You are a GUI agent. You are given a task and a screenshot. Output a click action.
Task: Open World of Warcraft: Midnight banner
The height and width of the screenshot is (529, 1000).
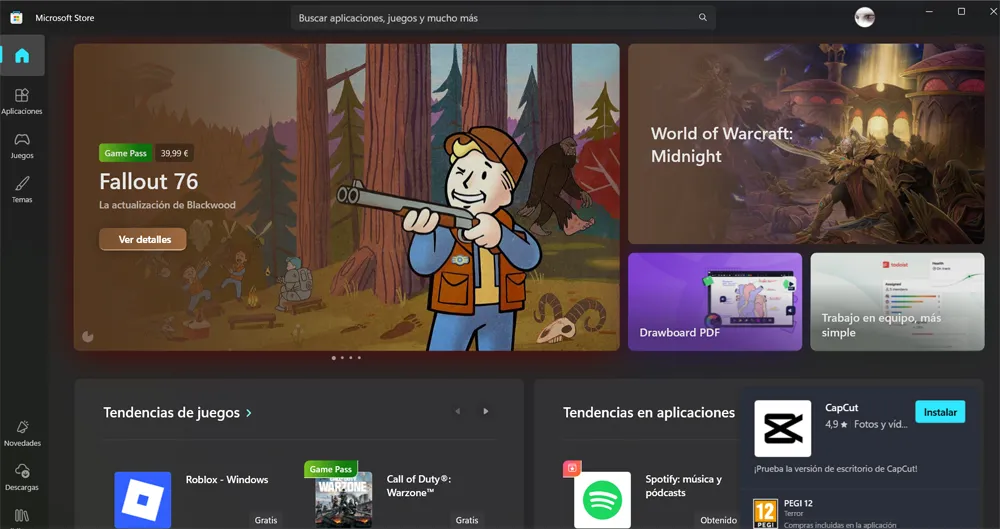[806, 144]
